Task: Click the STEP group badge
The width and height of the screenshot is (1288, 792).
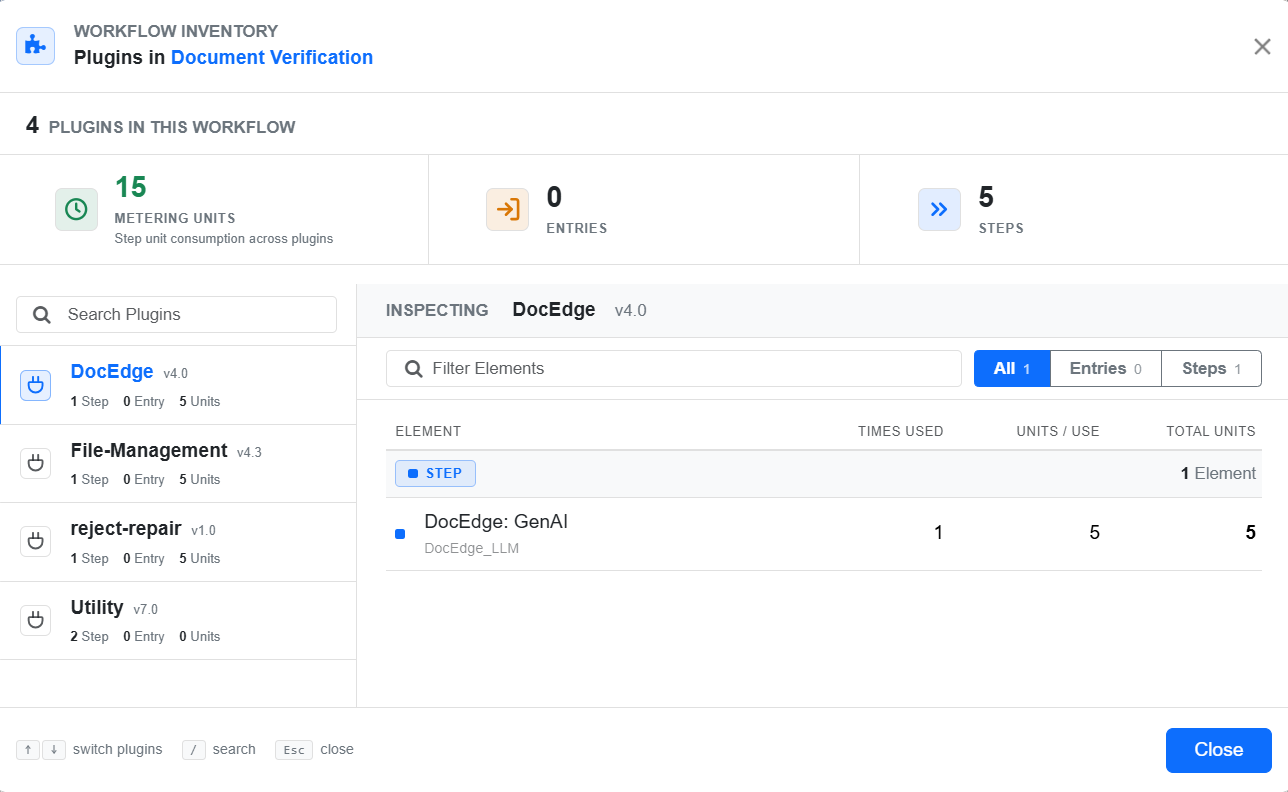Action: point(435,473)
